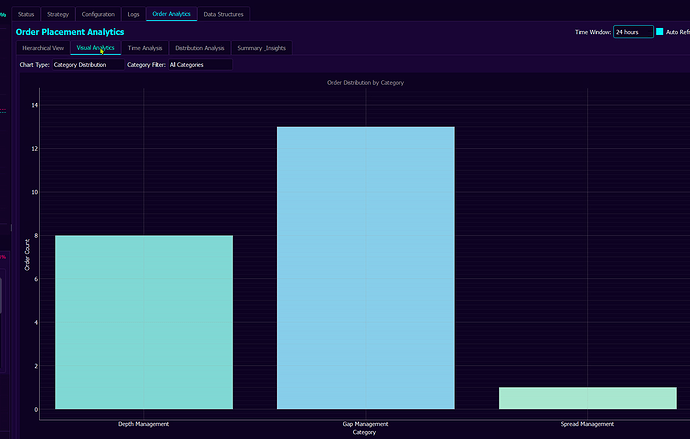The width and height of the screenshot is (690, 439).
Task: Select the Order Analytics tab
Action: click(x=172, y=14)
